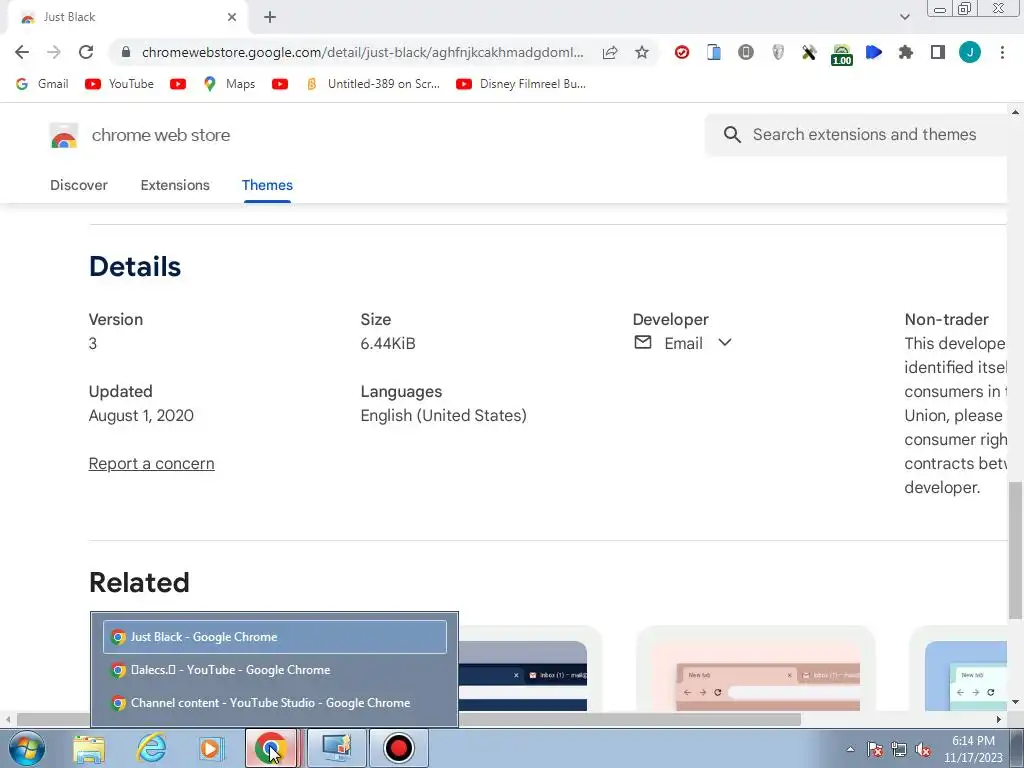Click the blue arrow extension icon

[x=874, y=52]
